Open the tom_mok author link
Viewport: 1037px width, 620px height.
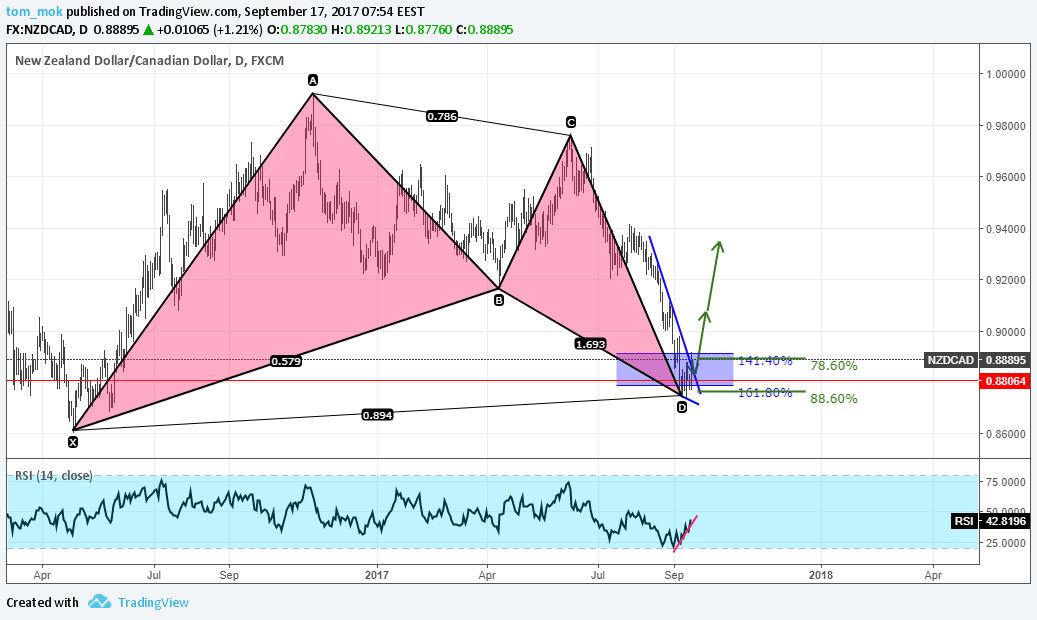(x=34, y=11)
